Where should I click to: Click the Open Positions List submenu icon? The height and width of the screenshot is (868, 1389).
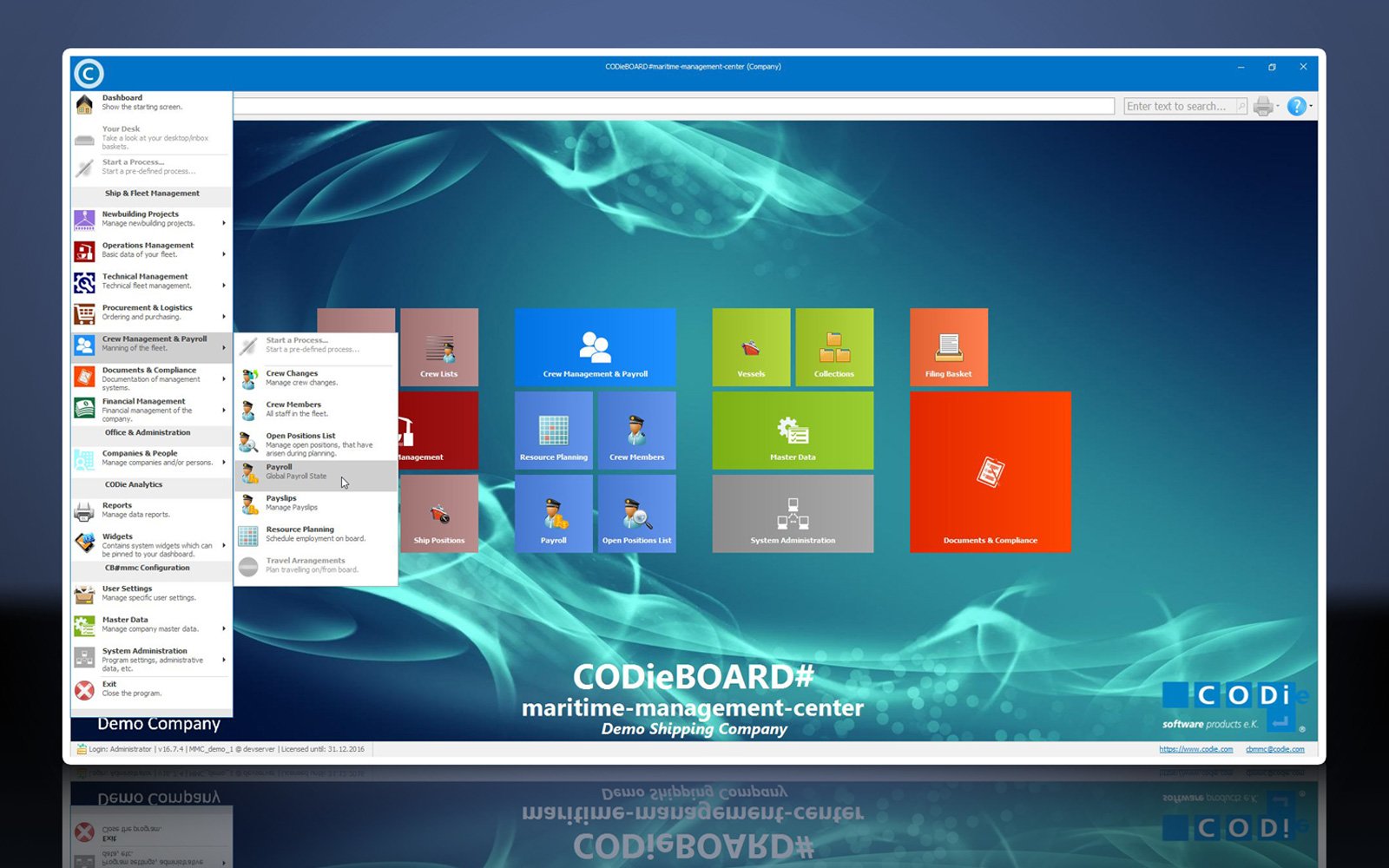tap(248, 442)
